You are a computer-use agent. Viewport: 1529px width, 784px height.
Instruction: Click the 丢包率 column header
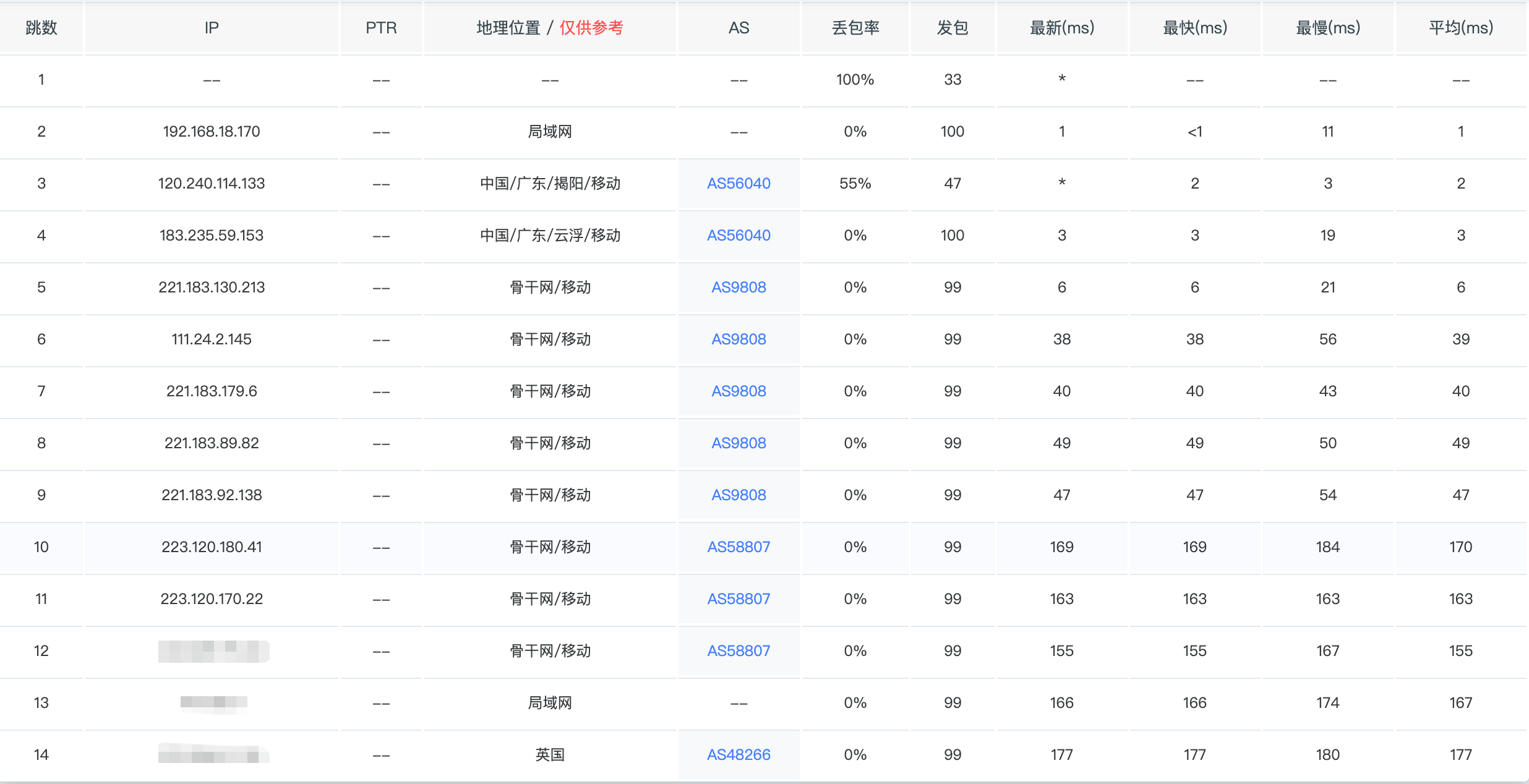(855, 28)
